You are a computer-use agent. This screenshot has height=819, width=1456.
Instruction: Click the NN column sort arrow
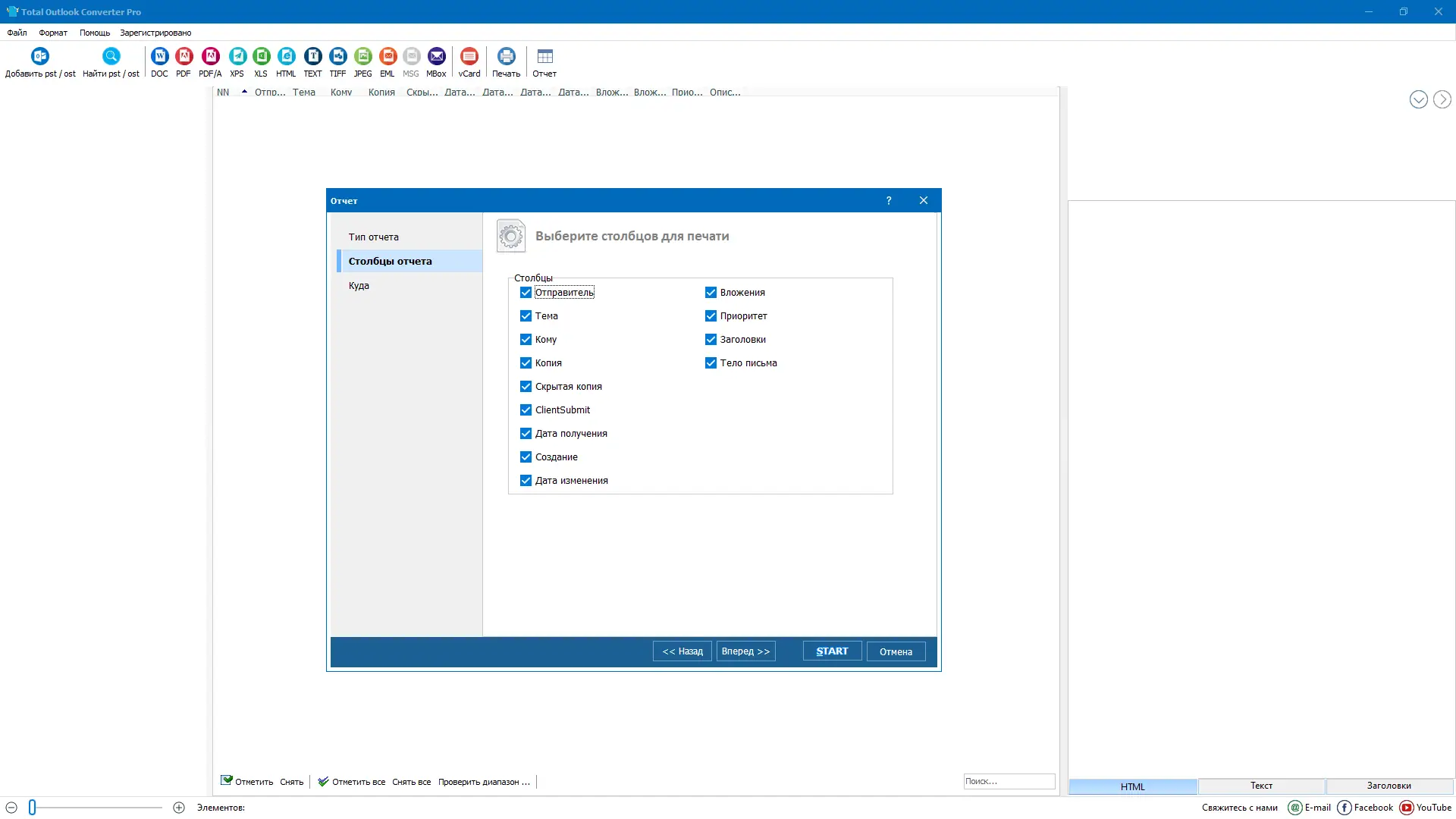(244, 92)
